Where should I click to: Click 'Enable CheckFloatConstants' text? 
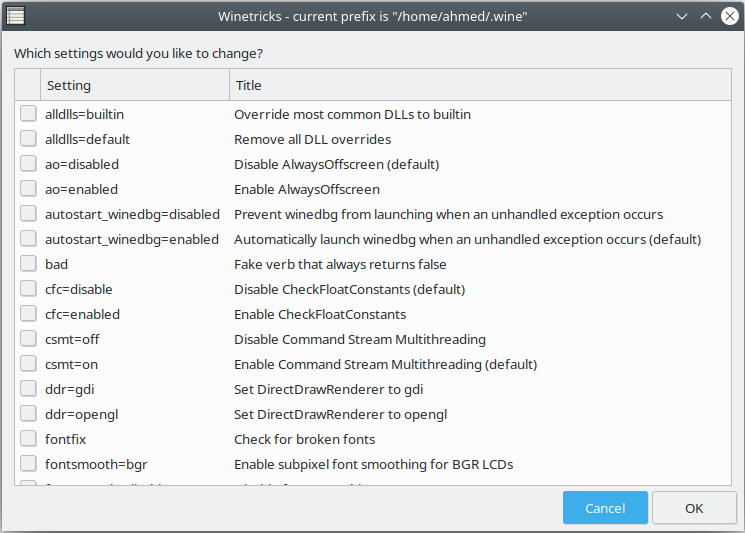click(x=320, y=314)
